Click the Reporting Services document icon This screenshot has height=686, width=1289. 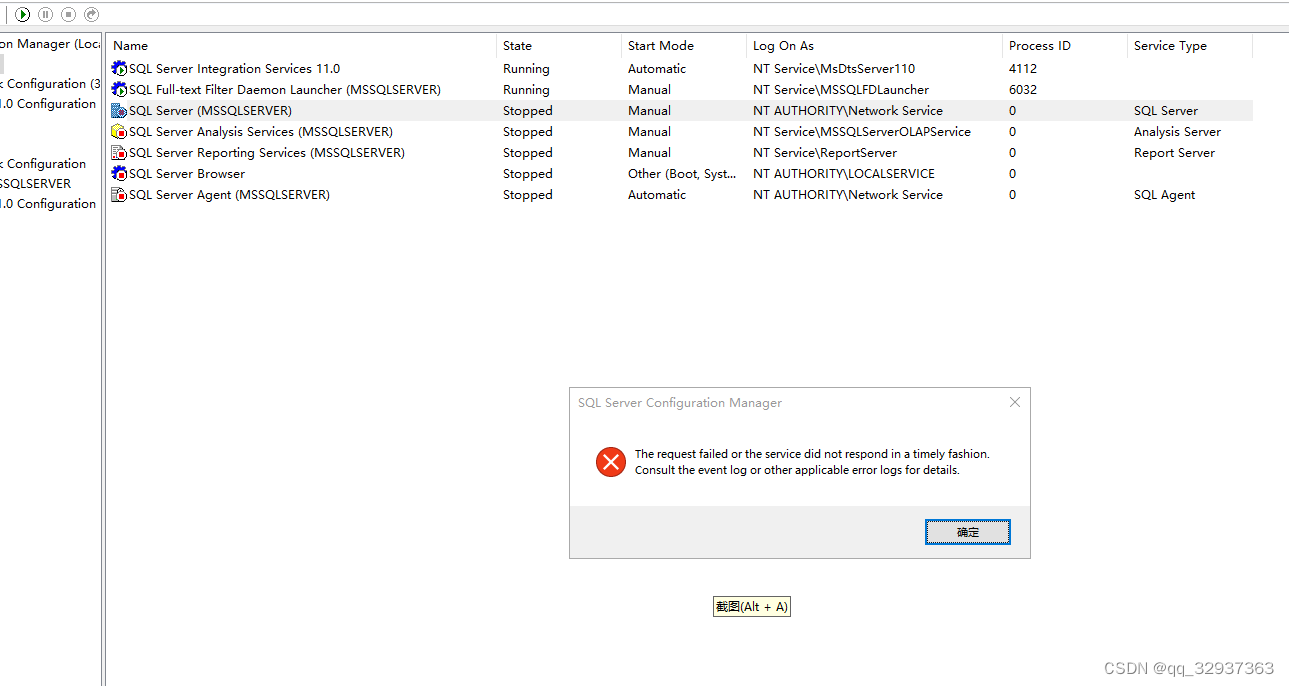pos(118,152)
